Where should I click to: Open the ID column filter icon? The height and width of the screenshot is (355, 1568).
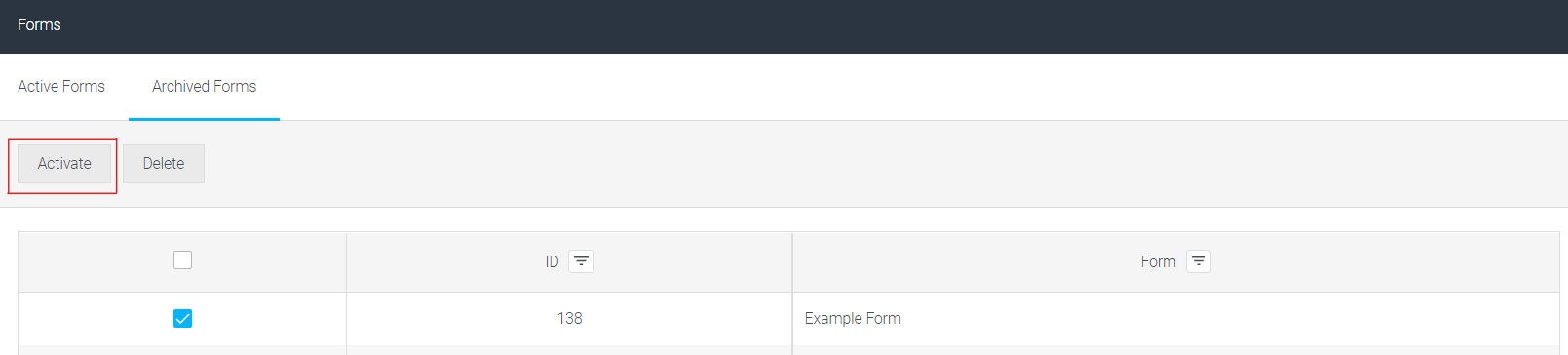(581, 261)
